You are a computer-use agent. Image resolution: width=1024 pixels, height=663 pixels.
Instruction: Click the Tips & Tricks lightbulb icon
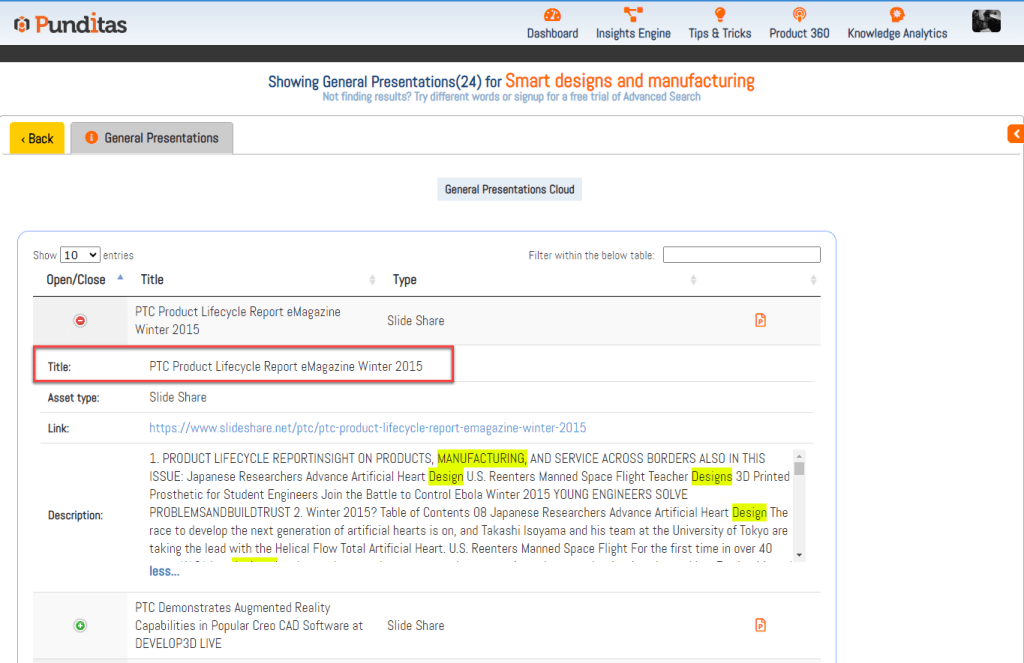click(719, 15)
